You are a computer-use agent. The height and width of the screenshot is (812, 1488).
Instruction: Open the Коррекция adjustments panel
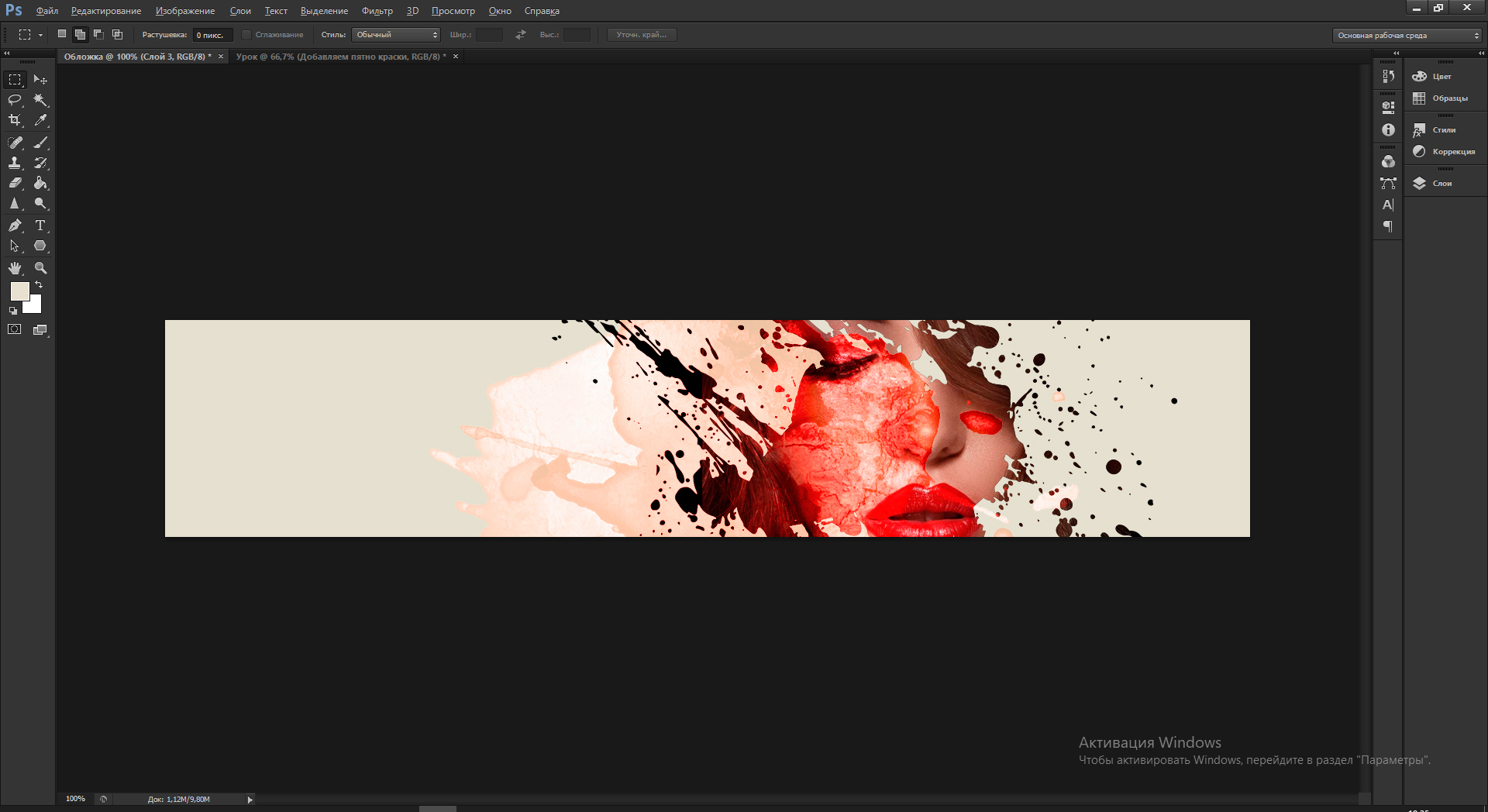(x=1445, y=151)
